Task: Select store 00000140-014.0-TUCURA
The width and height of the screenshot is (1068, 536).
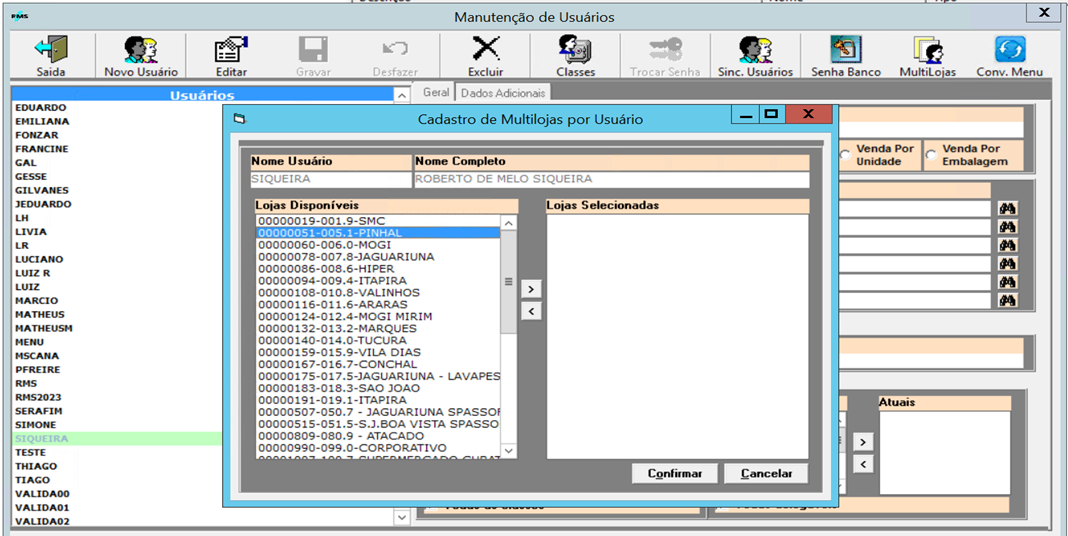Action: point(378,341)
